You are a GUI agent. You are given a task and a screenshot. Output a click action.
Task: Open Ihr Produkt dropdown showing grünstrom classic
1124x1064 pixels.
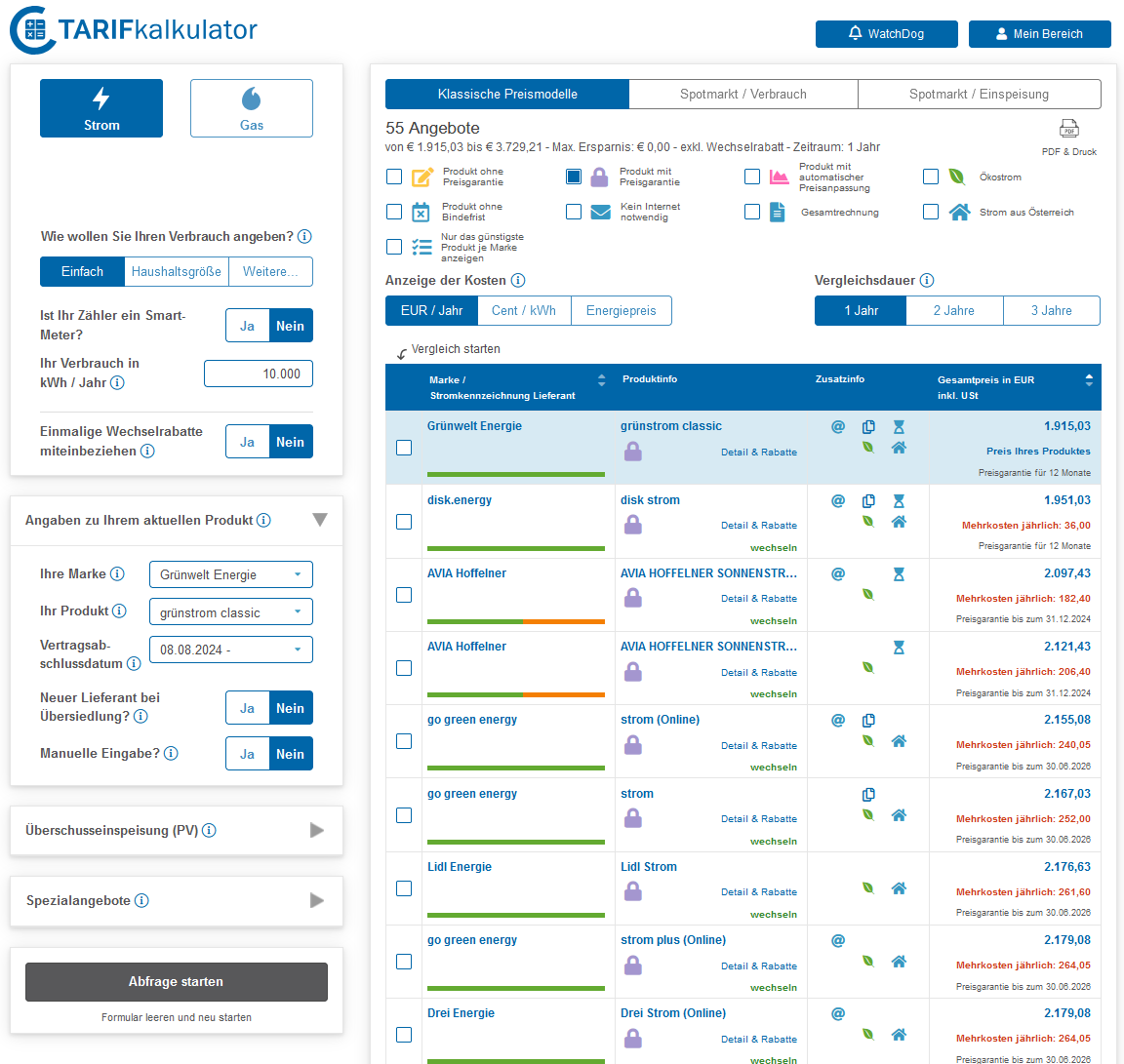(231, 611)
